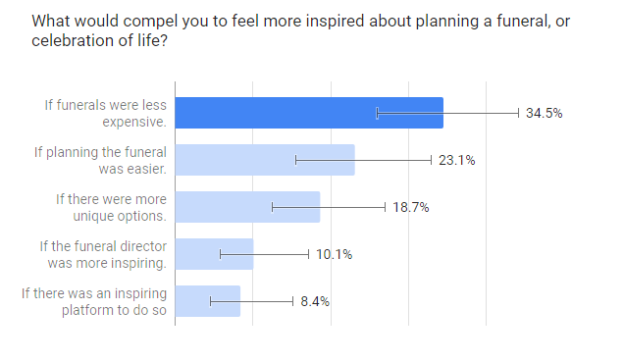Click the chart title about funeral planning
Viewport: 624px width, 362px height.
pyautogui.click(x=300, y=31)
